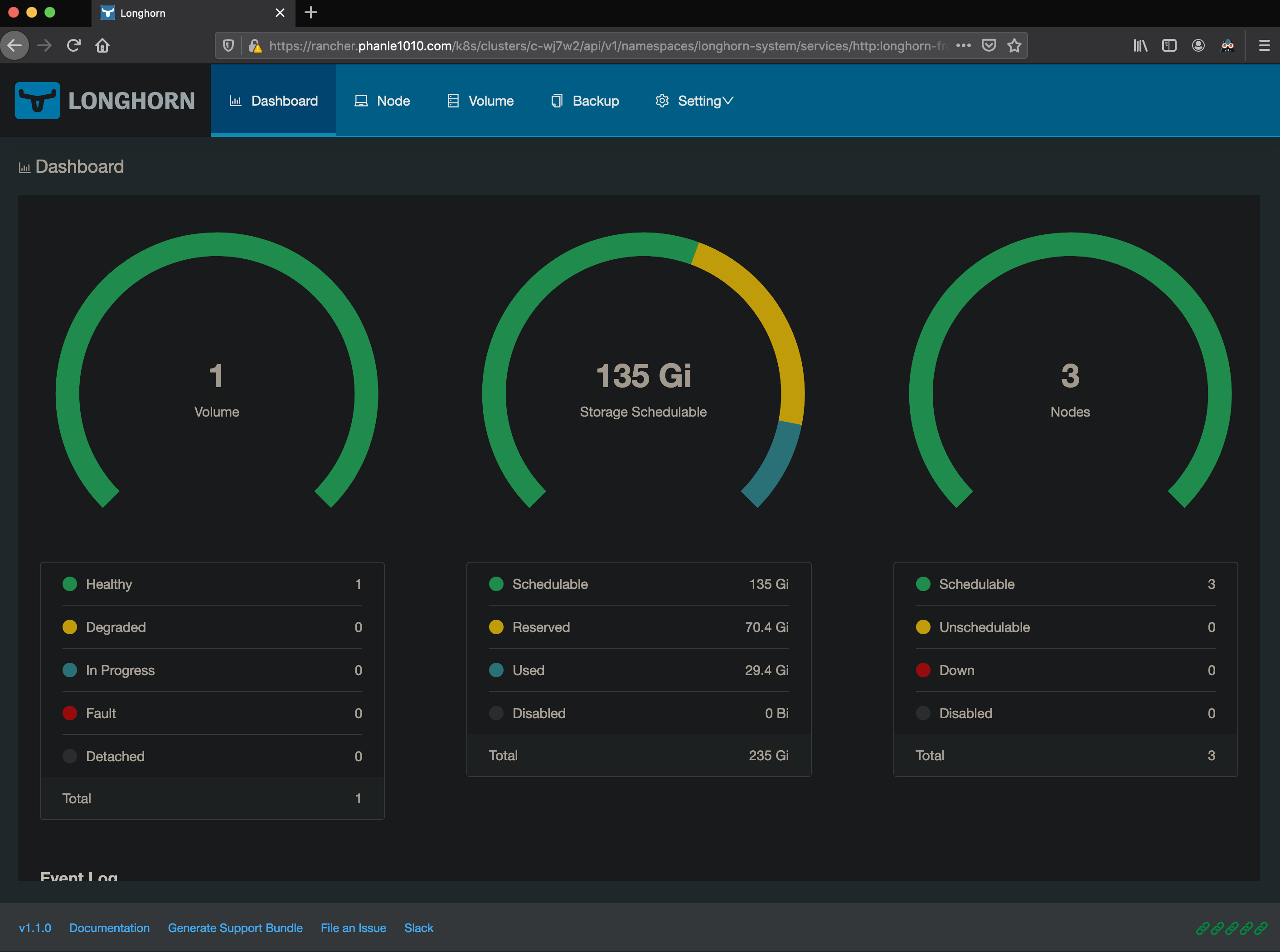Click the Longhorn bull logo
Screen dimensions: 1280x952
[38, 100]
